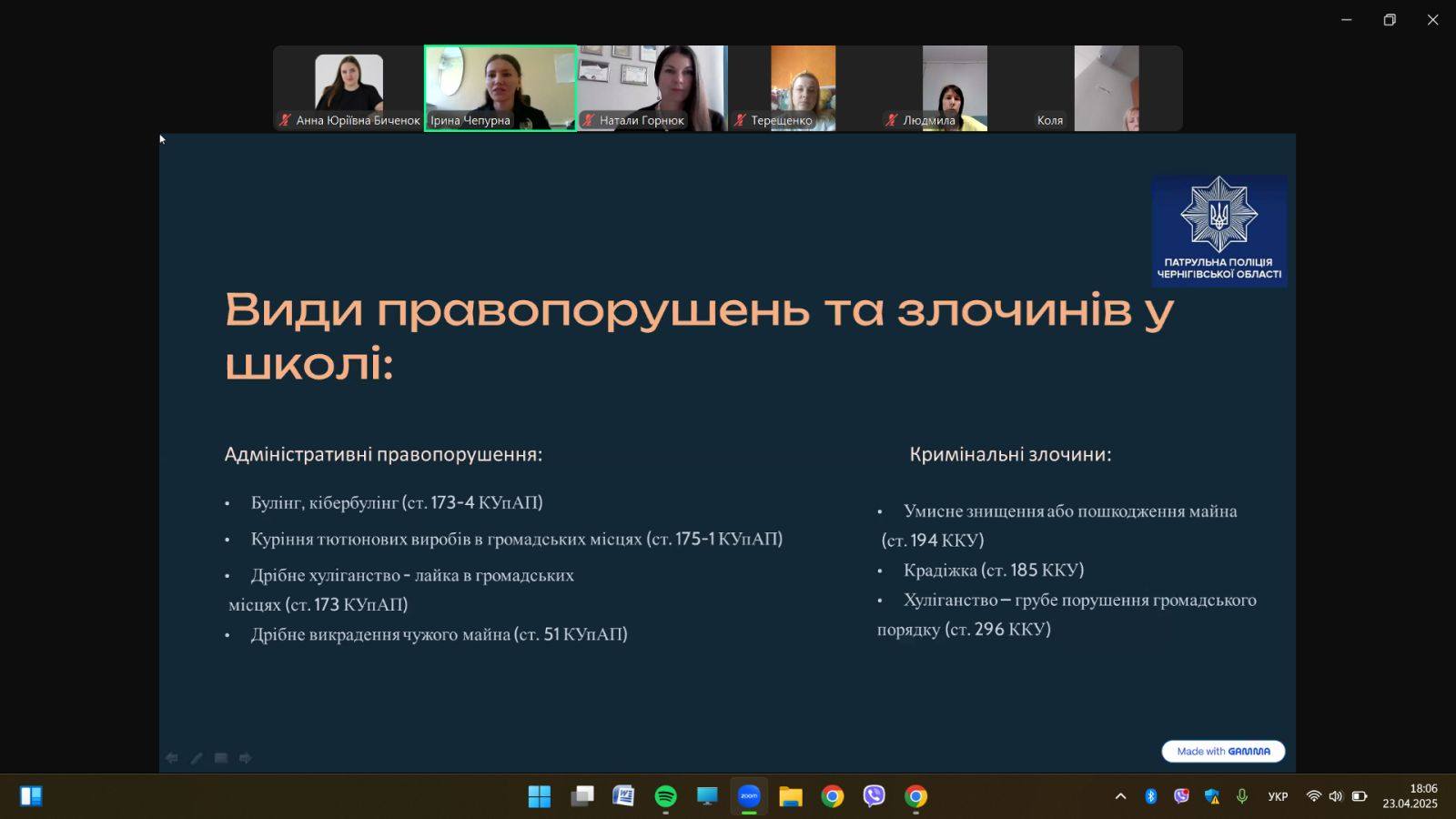Click muted mic icon beside Людмила
This screenshot has width=1456, height=819.
[x=892, y=120]
